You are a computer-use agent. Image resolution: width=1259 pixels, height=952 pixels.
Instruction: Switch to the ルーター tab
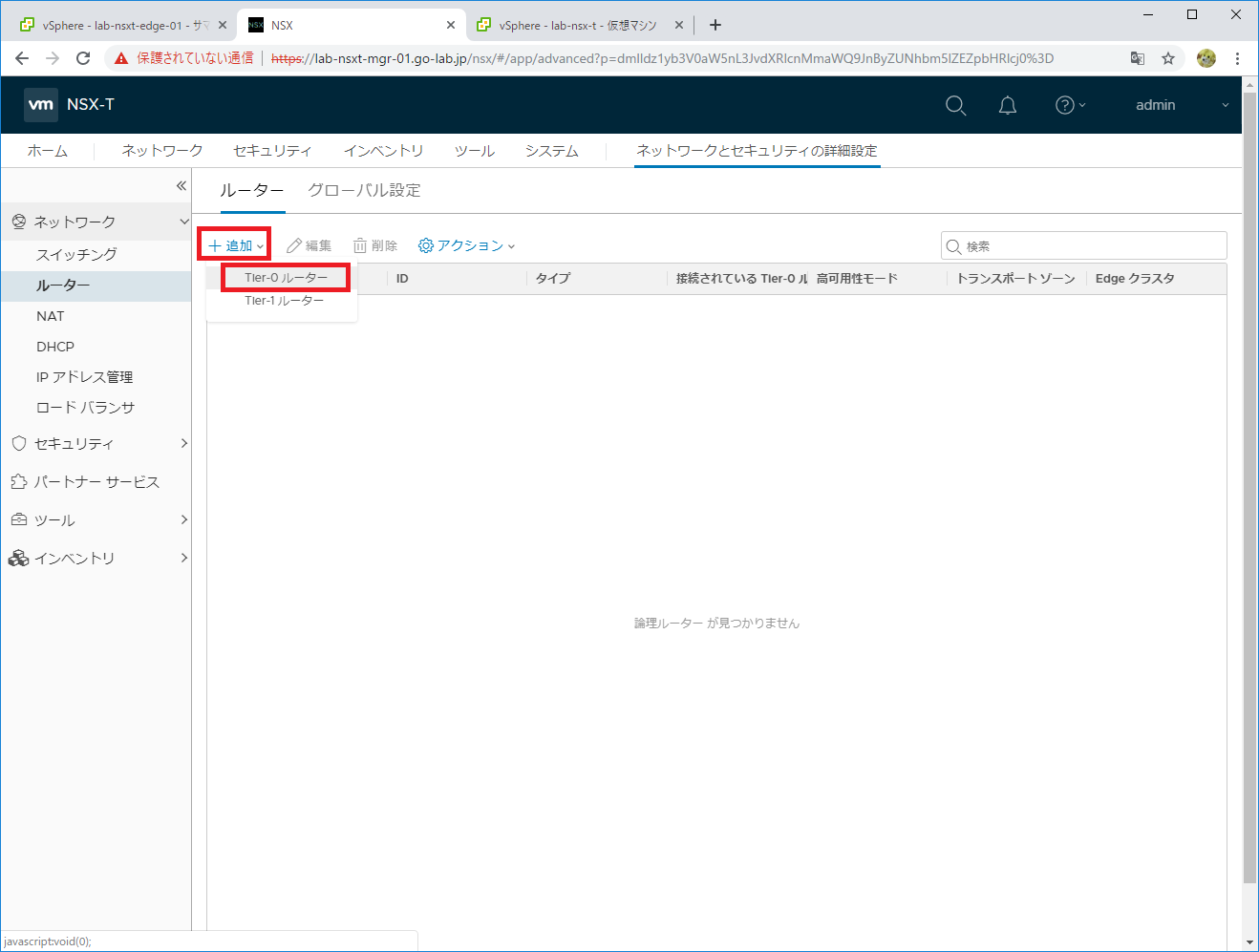(252, 190)
